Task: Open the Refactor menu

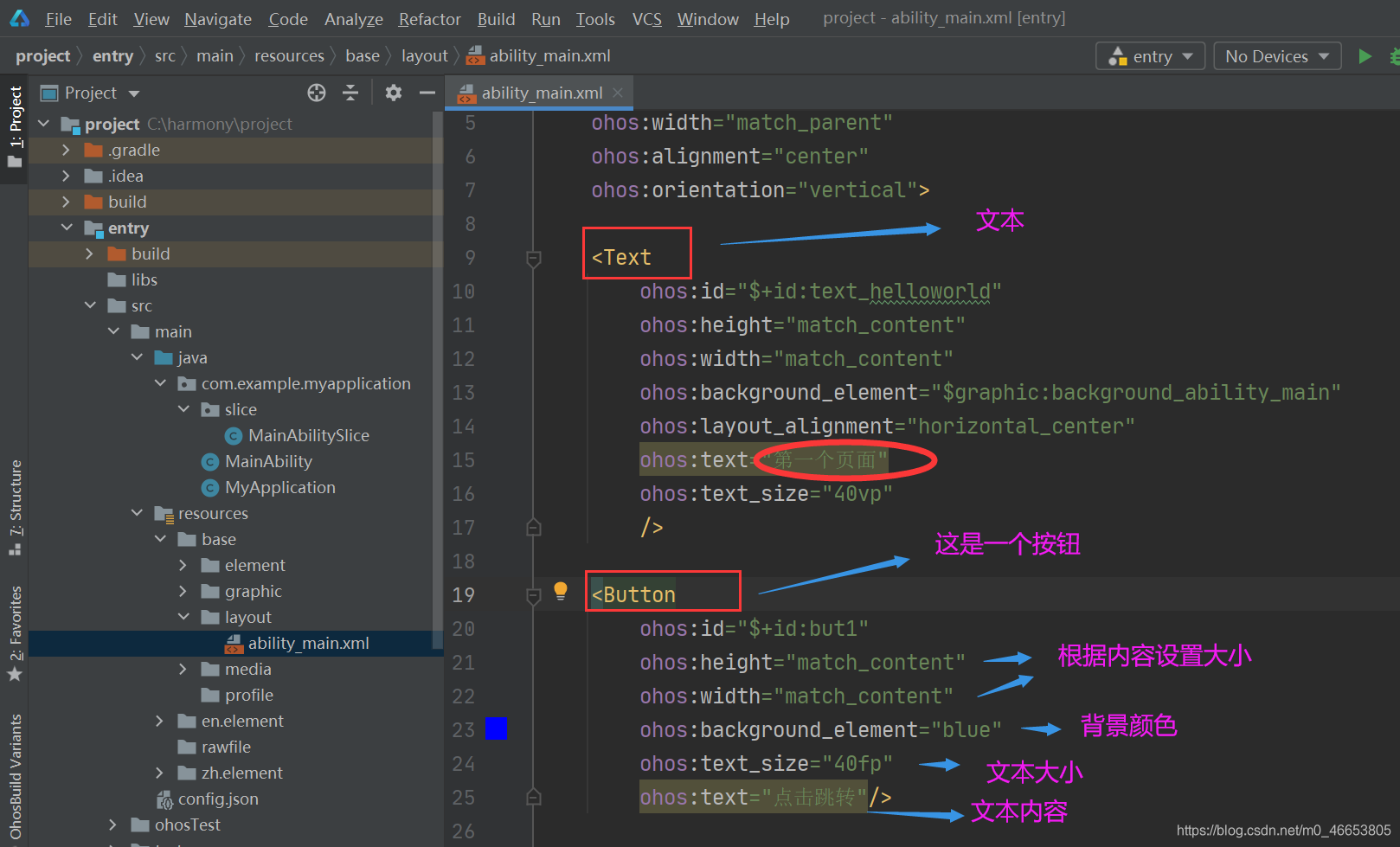Action: click(429, 19)
